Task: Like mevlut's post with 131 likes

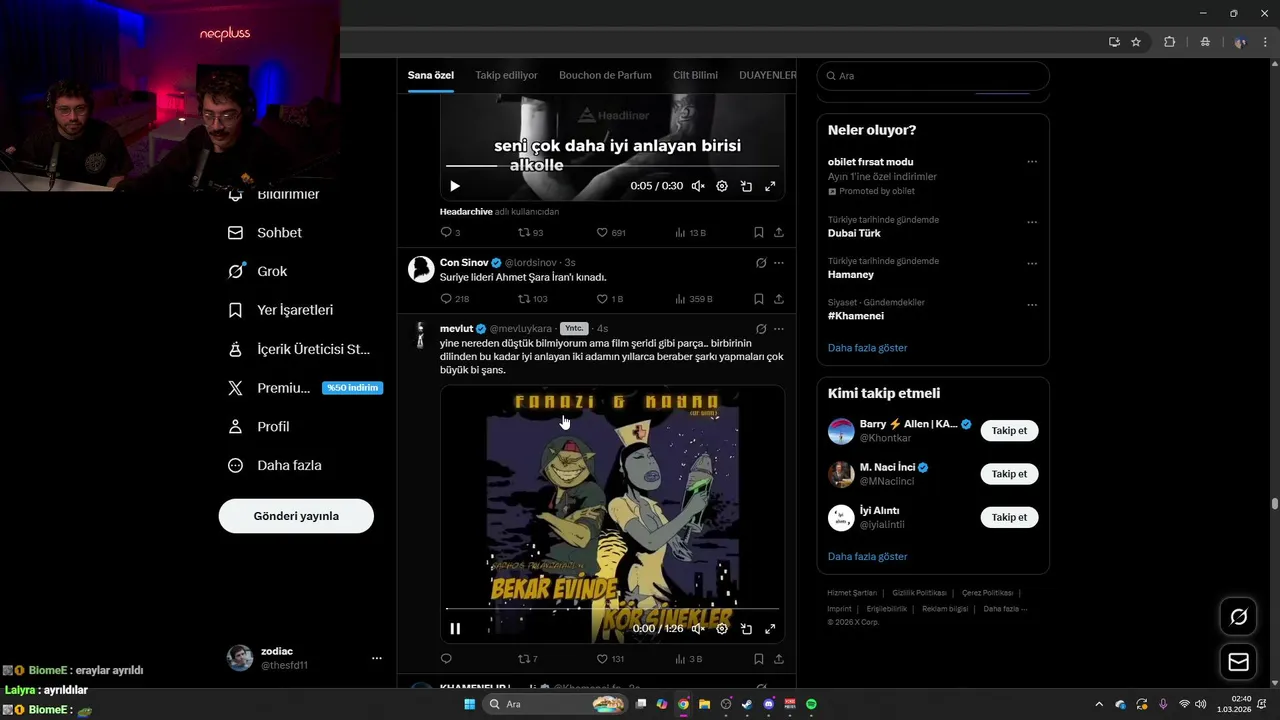Action: pos(602,659)
